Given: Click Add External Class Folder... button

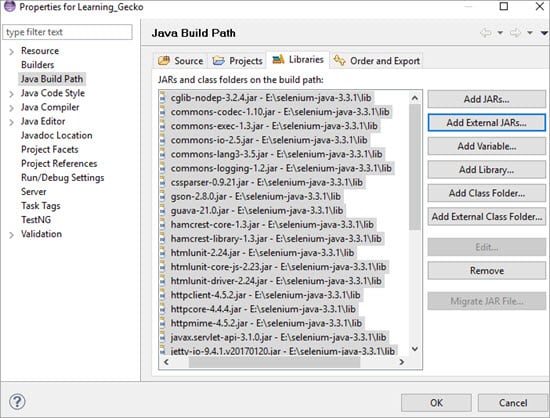Looking at the screenshot, I should click(486, 217).
